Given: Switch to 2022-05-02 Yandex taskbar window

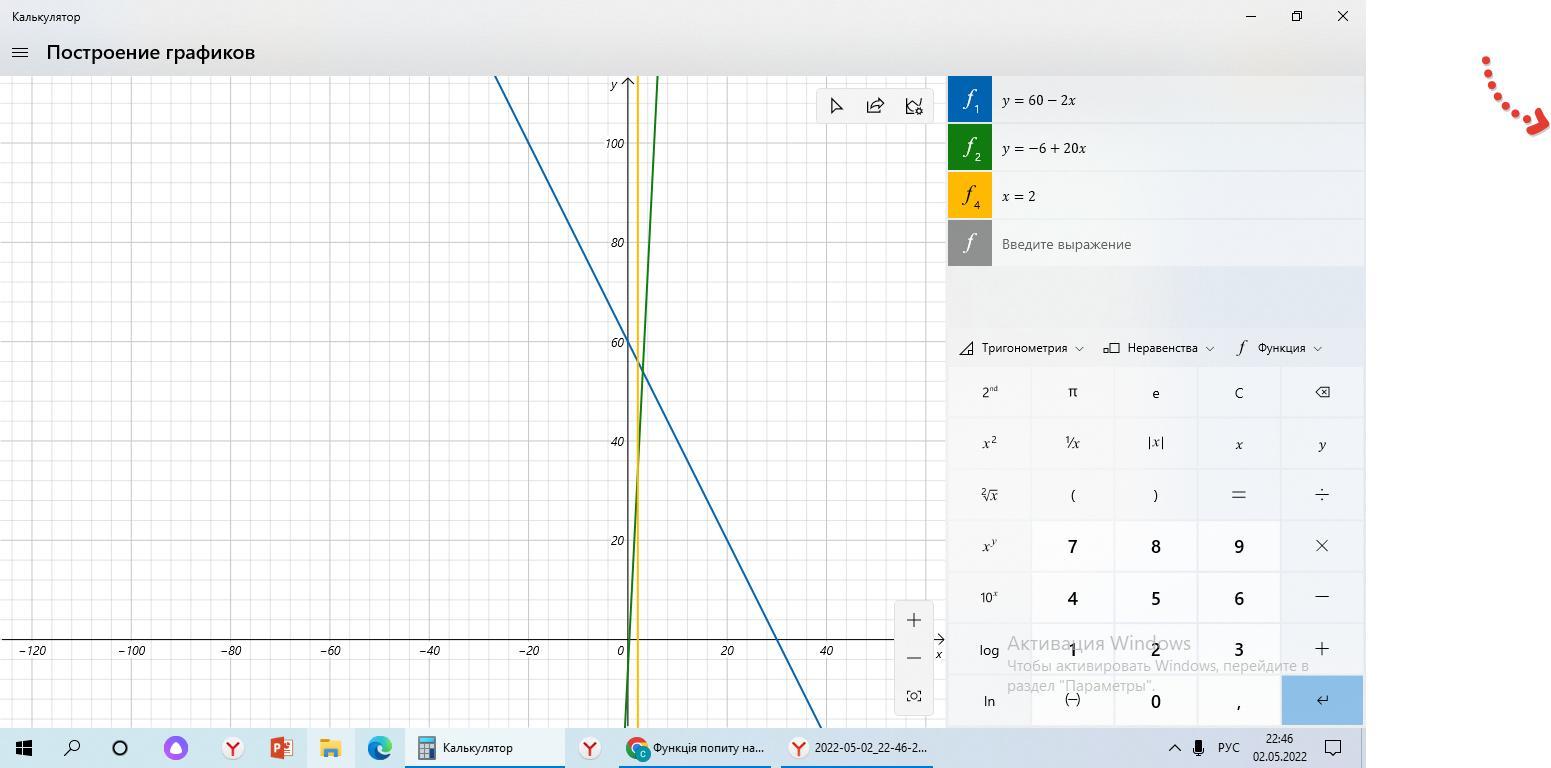Looking at the screenshot, I should point(857,747).
